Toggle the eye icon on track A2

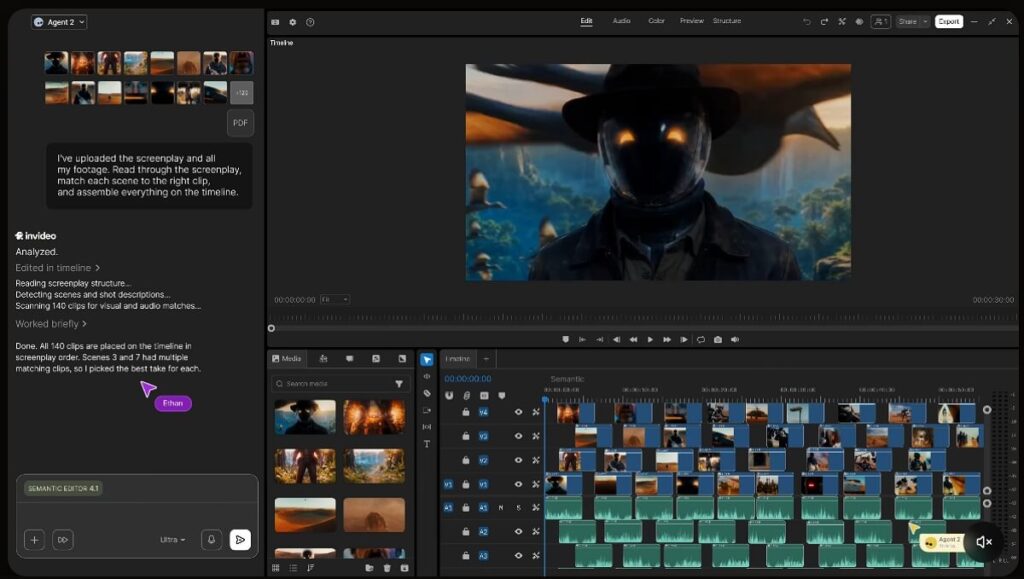pyautogui.click(x=519, y=531)
